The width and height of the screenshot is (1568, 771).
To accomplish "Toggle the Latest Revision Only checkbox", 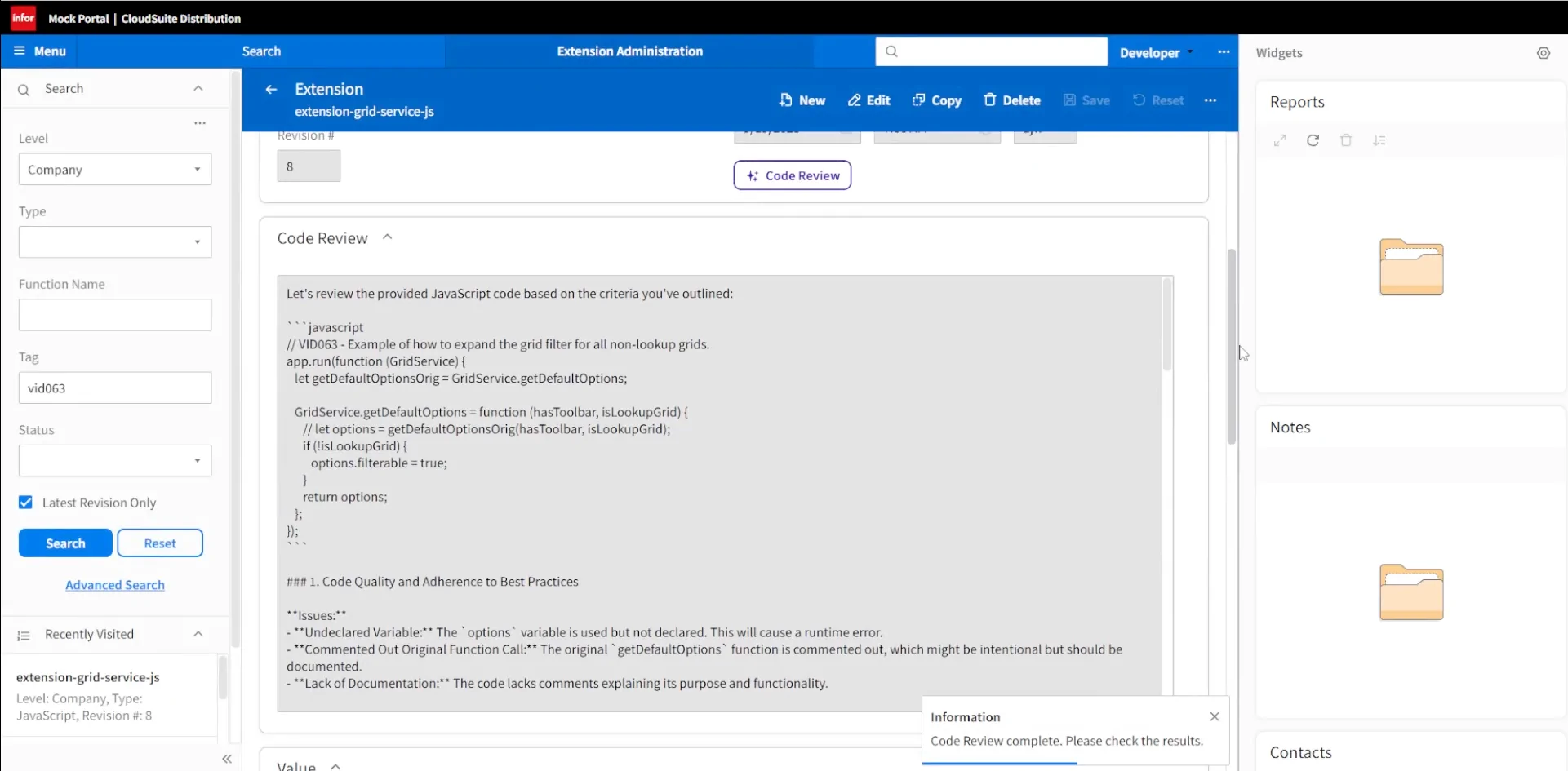I will [25, 502].
